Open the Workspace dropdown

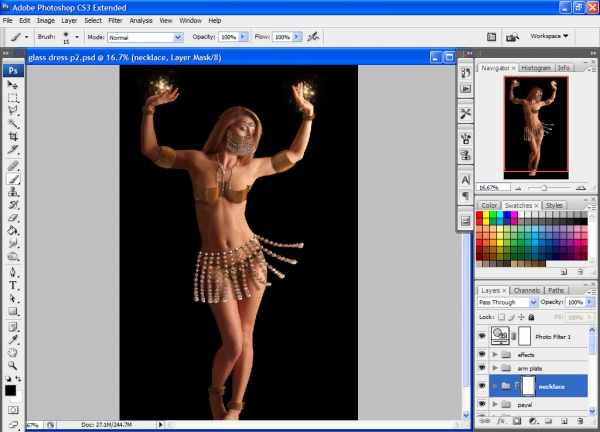[x=549, y=36]
